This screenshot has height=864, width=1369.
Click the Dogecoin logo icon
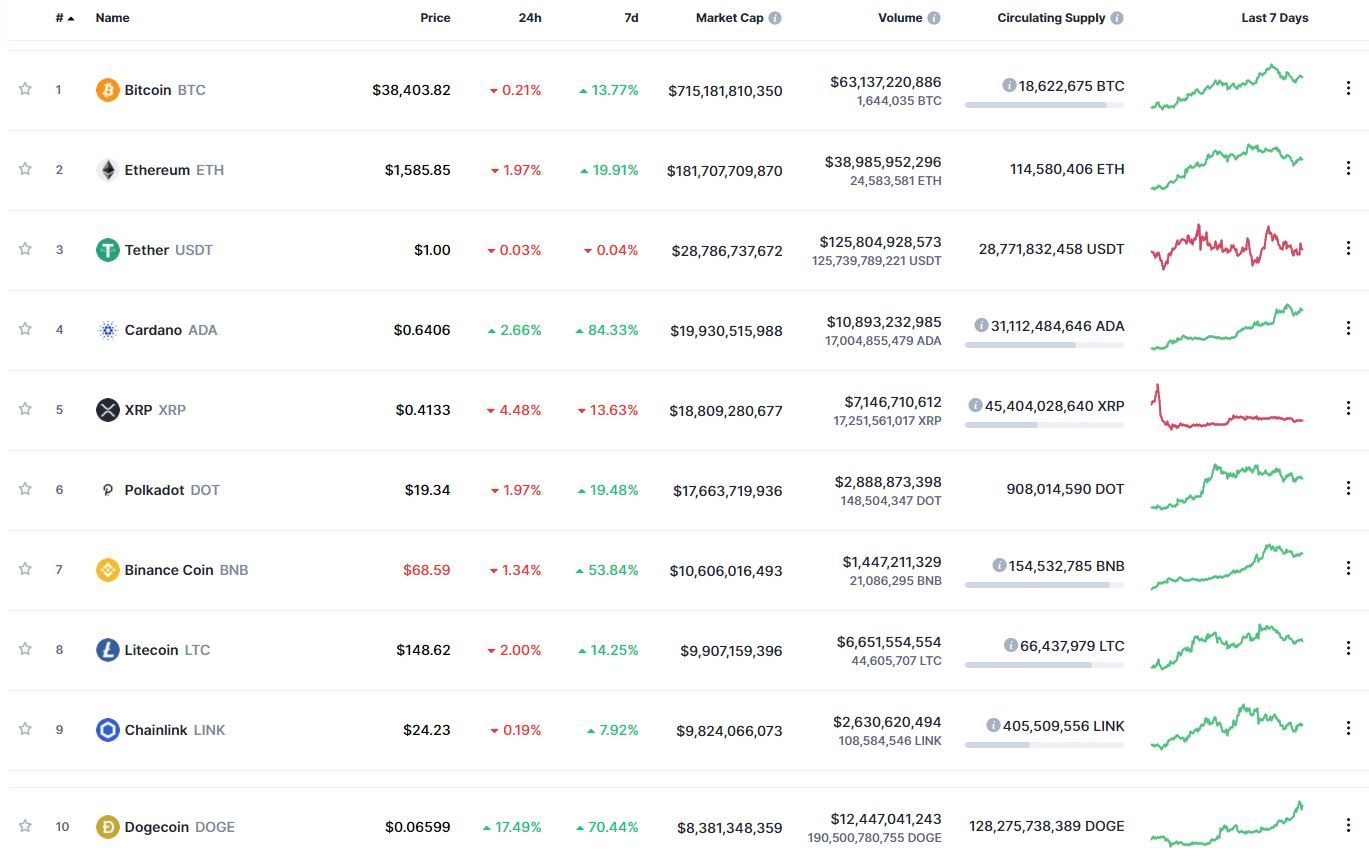coord(107,827)
